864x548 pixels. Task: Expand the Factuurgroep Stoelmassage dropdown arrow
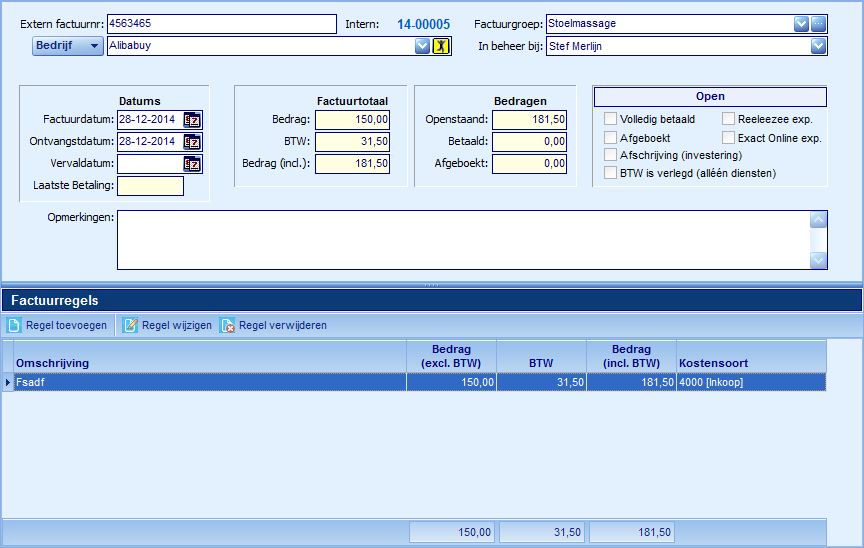click(801, 24)
